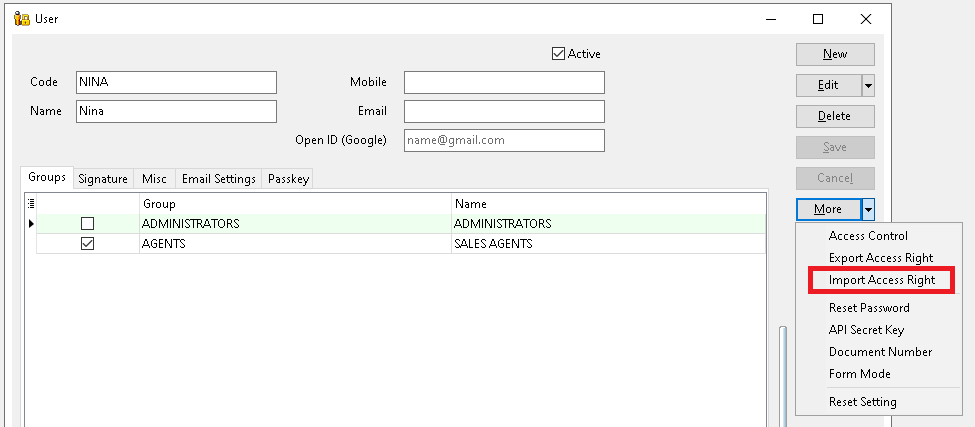Select Import Access Right menu entry
The height and width of the screenshot is (427, 975).
881,280
